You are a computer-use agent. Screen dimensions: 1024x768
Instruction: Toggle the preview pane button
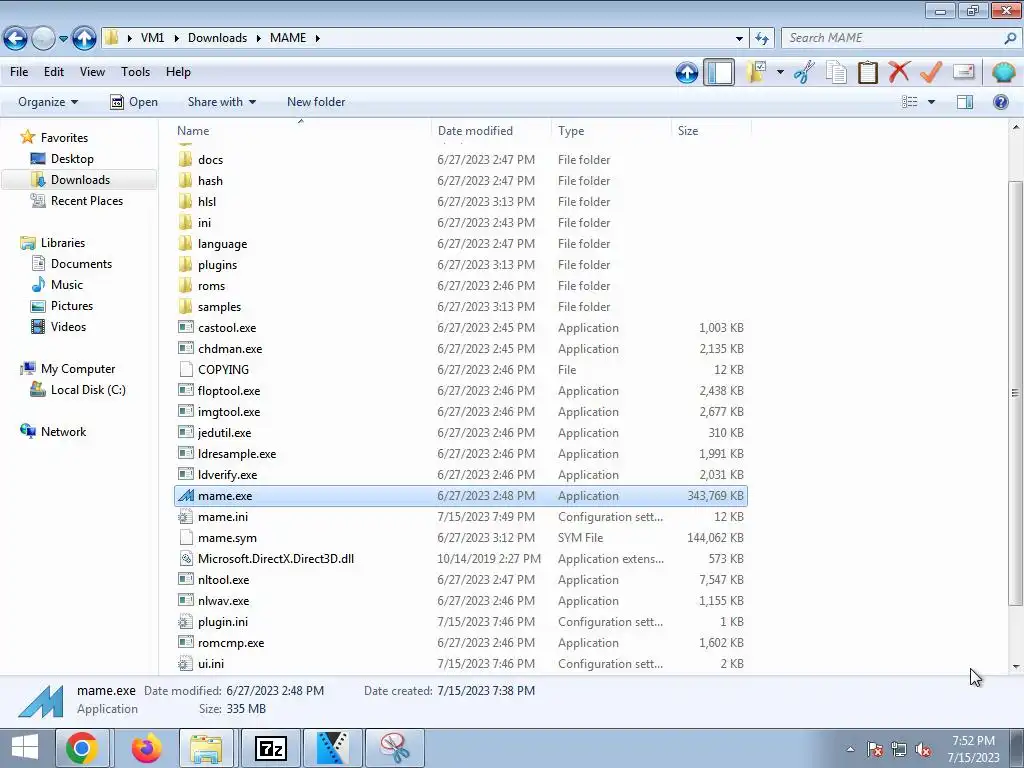coord(965,102)
